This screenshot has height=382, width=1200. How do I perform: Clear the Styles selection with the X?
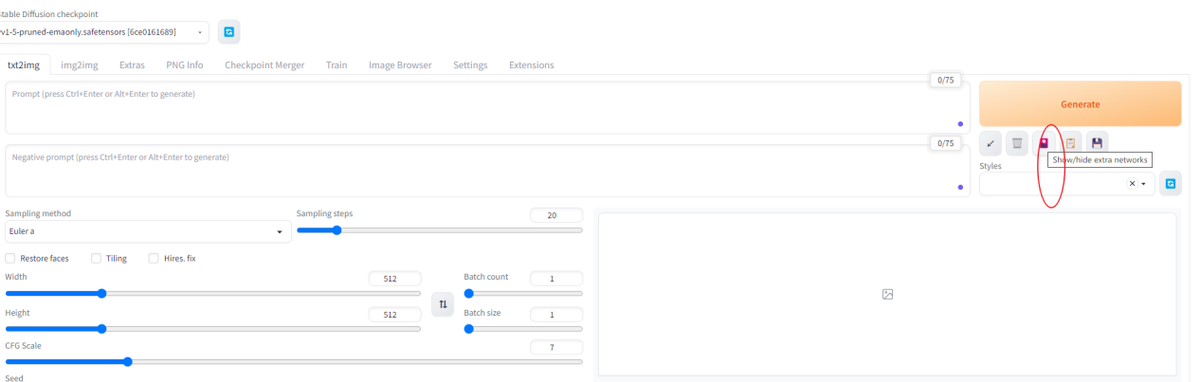point(1132,184)
